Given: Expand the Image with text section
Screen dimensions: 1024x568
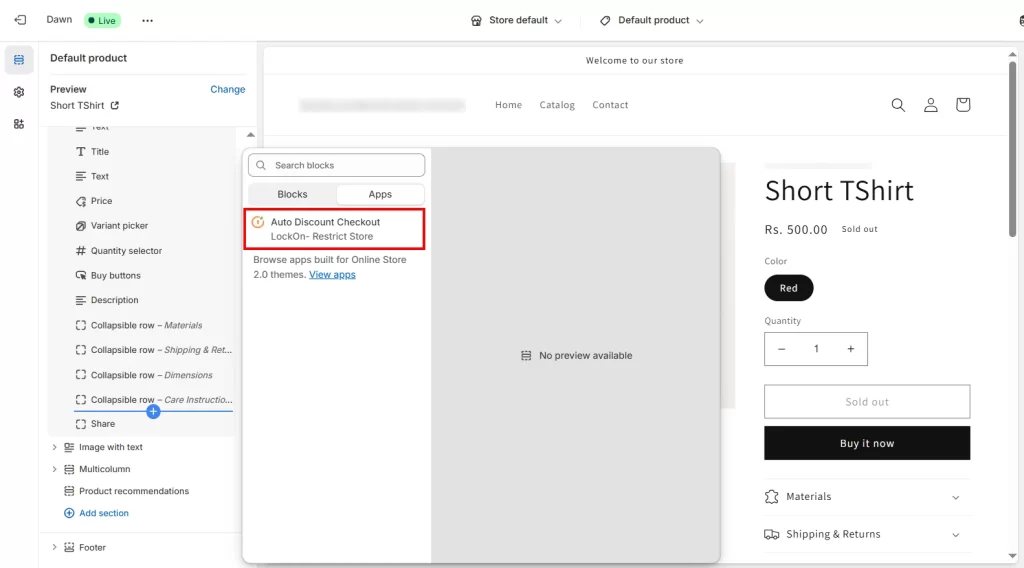Looking at the screenshot, I should pos(55,447).
